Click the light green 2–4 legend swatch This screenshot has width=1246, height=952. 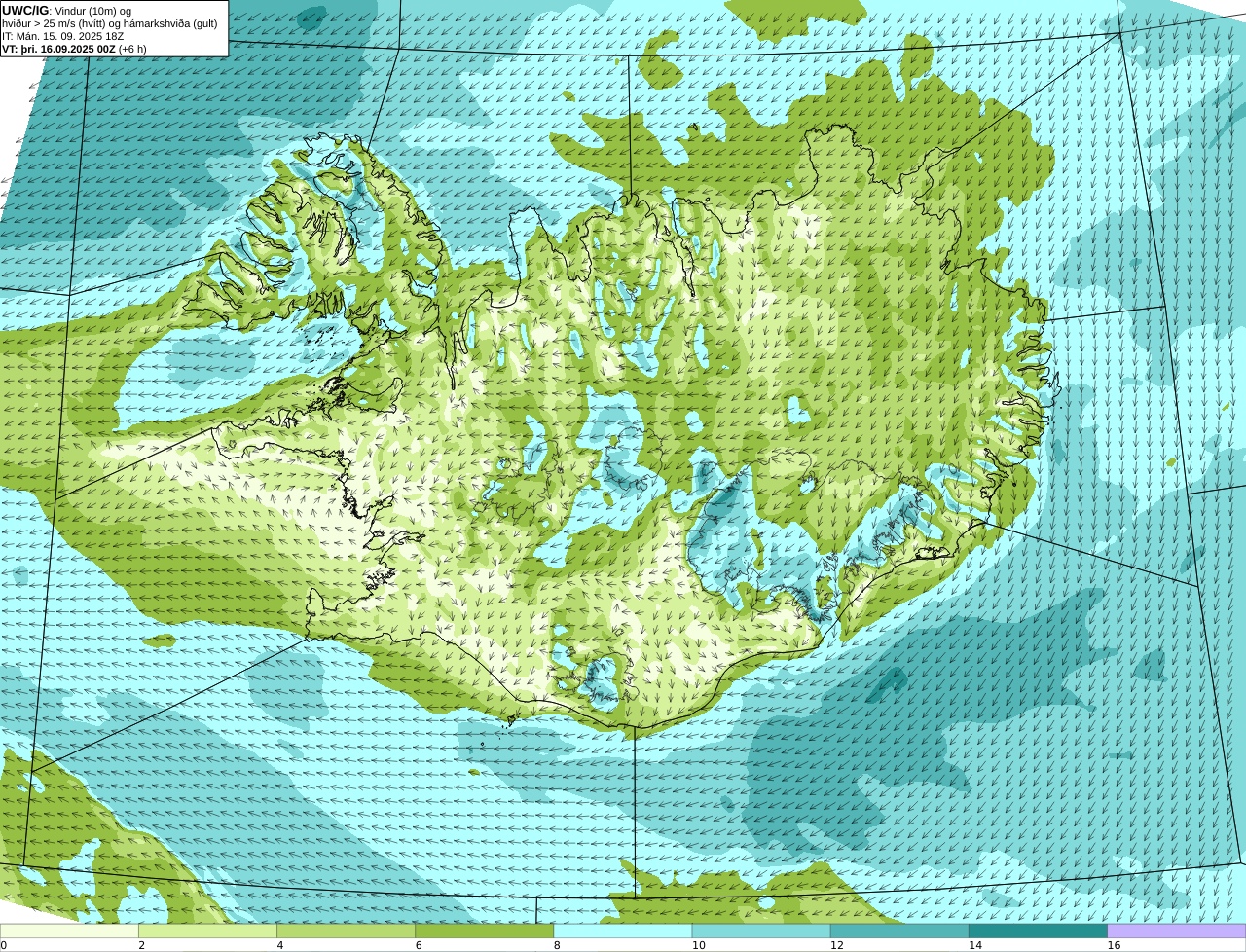pos(207,932)
